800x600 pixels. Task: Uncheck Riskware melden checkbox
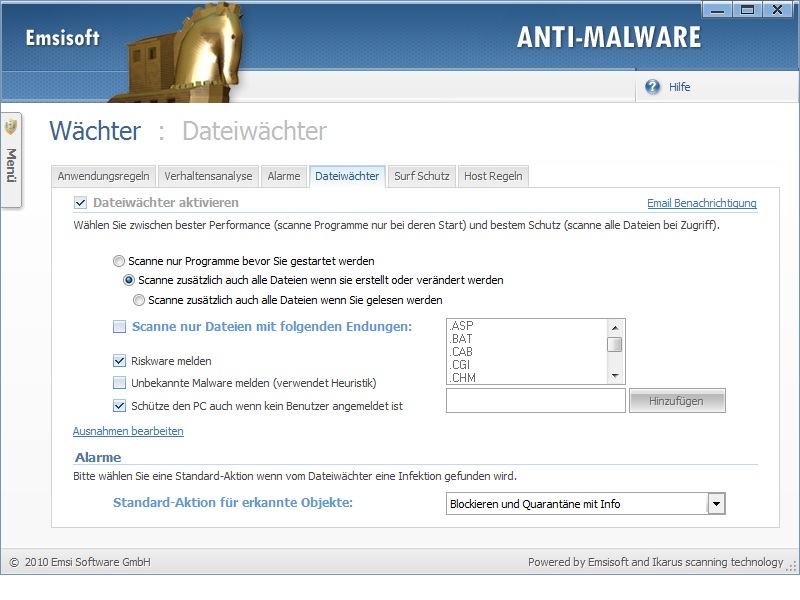tap(119, 361)
